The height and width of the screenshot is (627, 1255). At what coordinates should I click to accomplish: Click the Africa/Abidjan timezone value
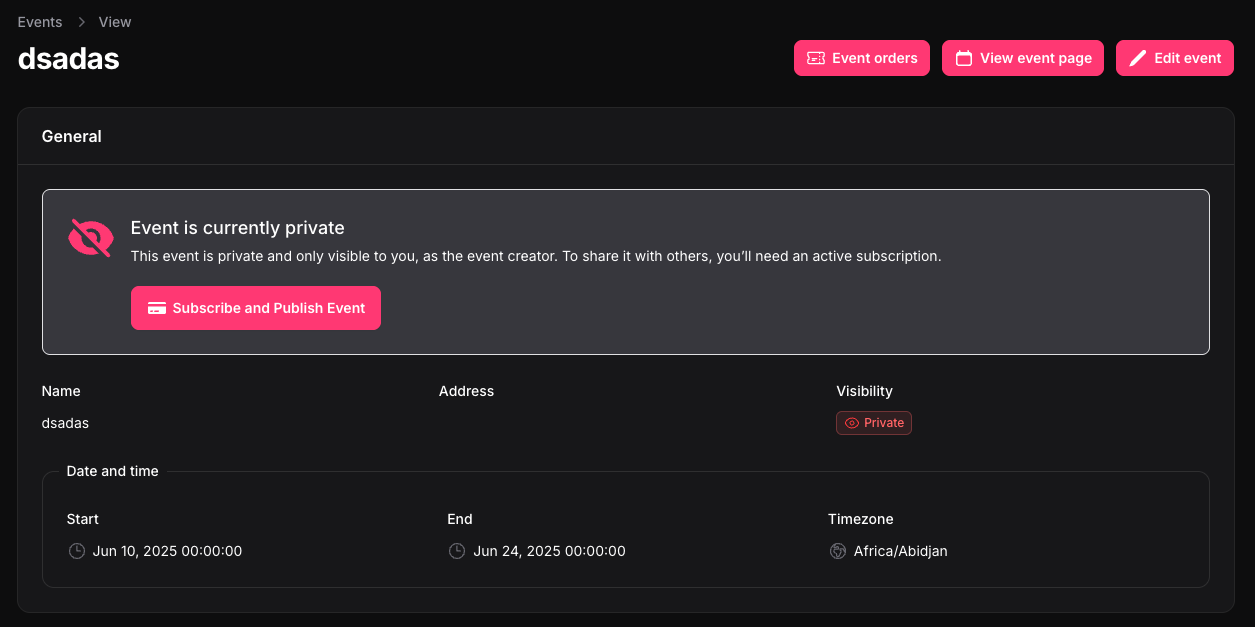point(900,551)
